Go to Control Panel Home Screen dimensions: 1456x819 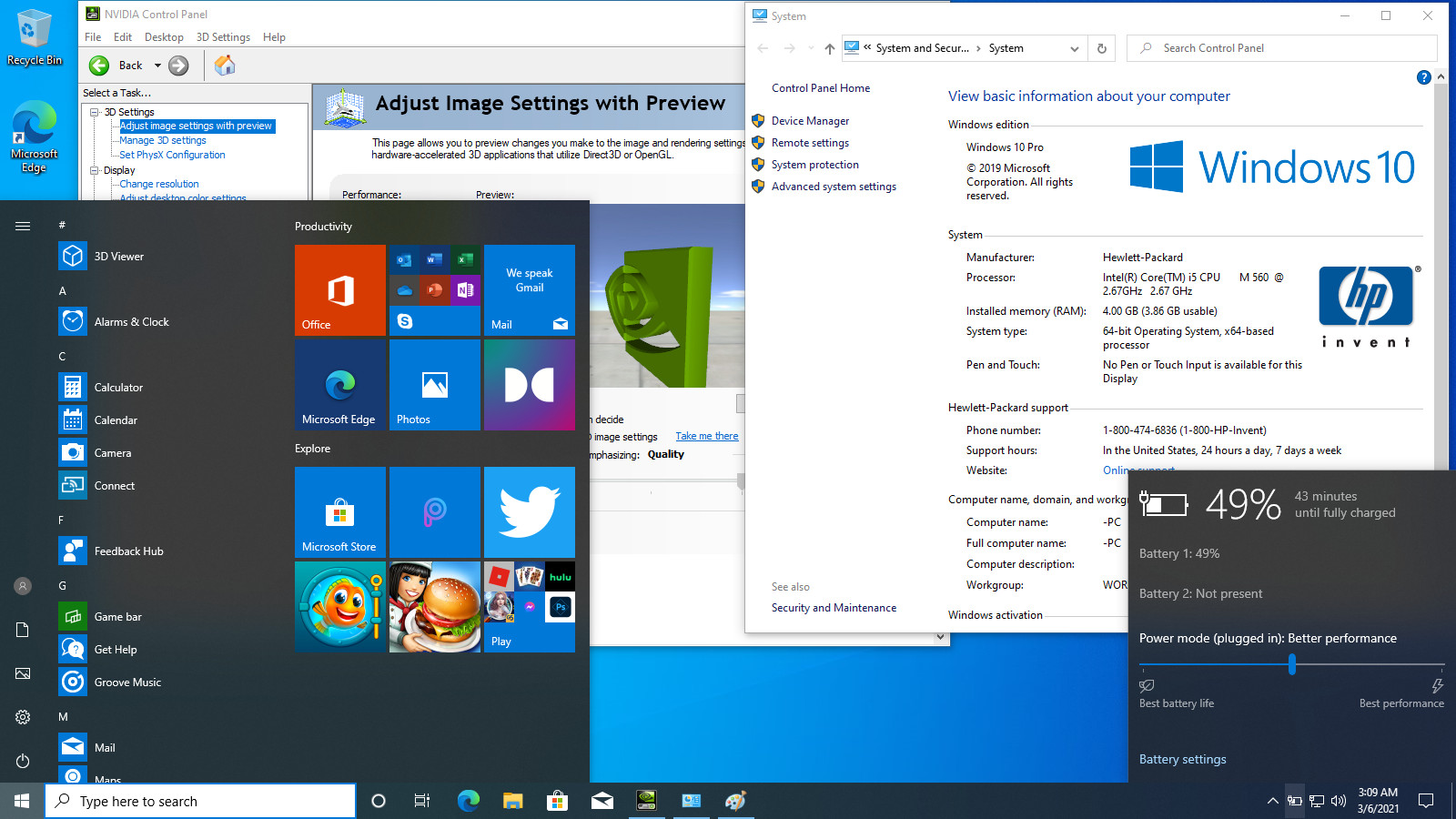pos(821,88)
